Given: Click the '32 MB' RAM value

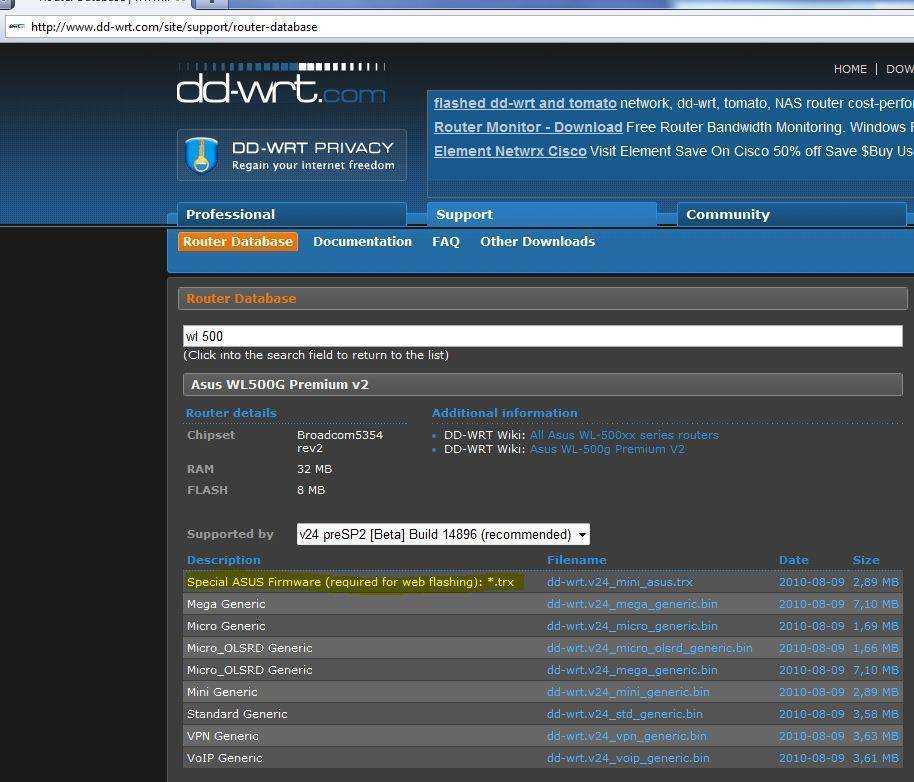Looking at the screenshot, I should coord(314,469).
